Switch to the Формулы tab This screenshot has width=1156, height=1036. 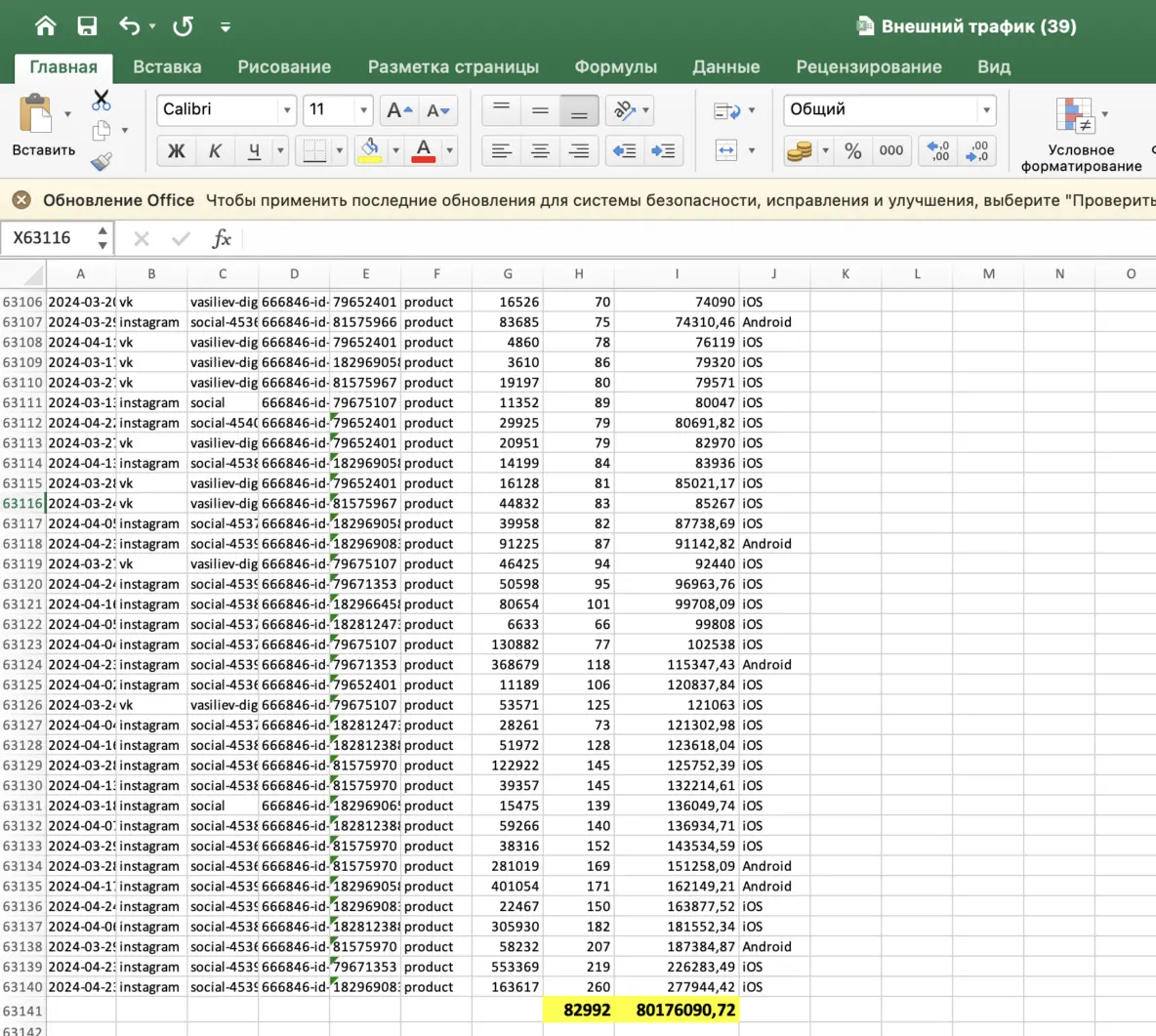615,66
